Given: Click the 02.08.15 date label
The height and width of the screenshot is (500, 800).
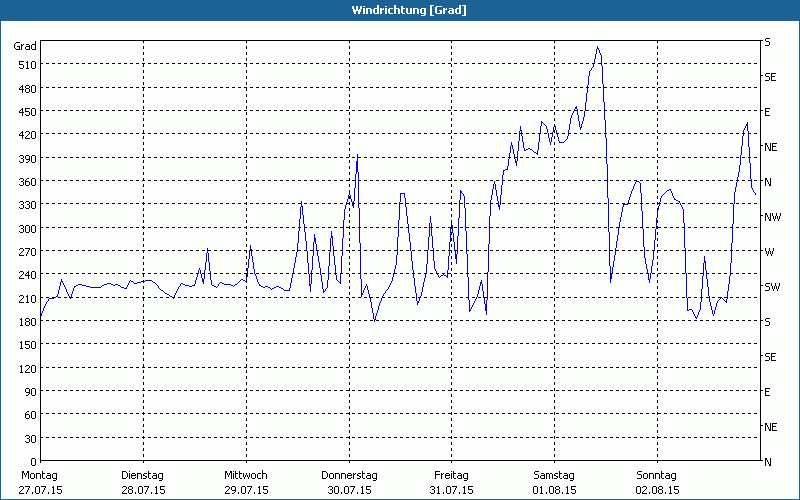Looking at the screenshot, I should click(x=658, y=490).
